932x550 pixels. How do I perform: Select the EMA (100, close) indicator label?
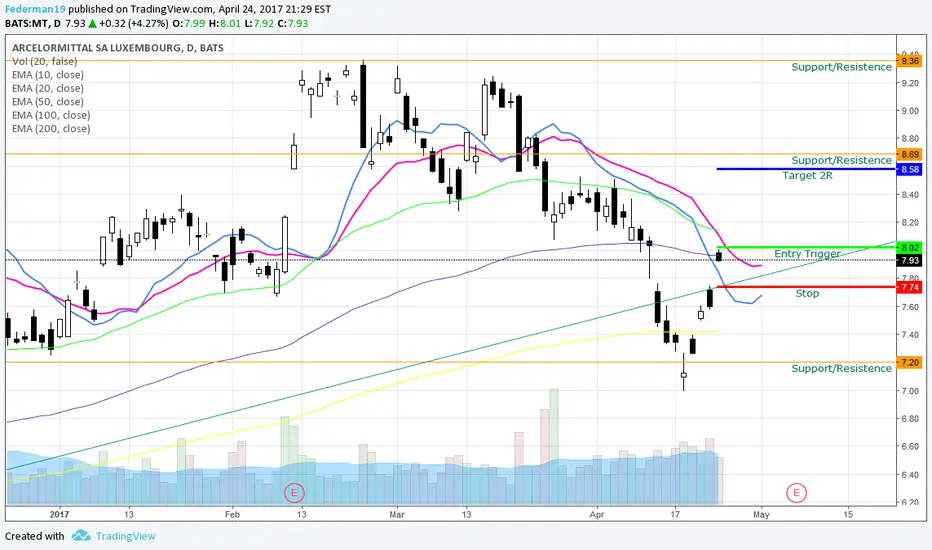point(51,115)
